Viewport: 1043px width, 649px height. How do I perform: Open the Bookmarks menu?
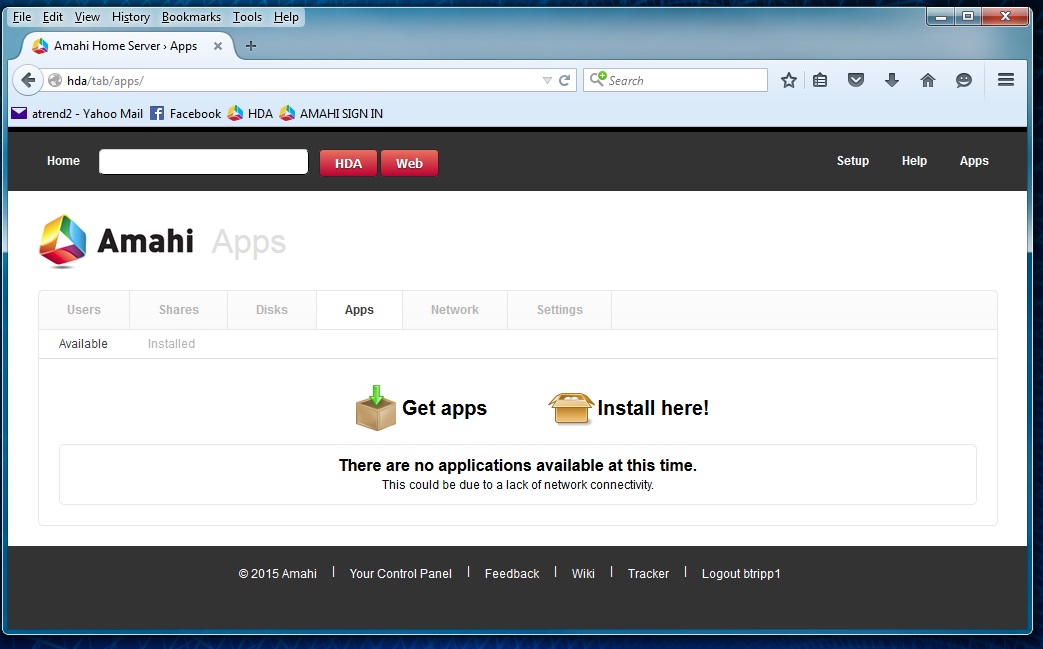click(x=191, y=17)
